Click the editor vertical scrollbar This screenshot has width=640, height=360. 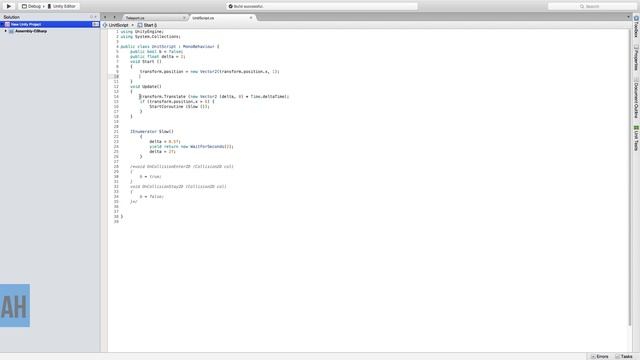630,178
